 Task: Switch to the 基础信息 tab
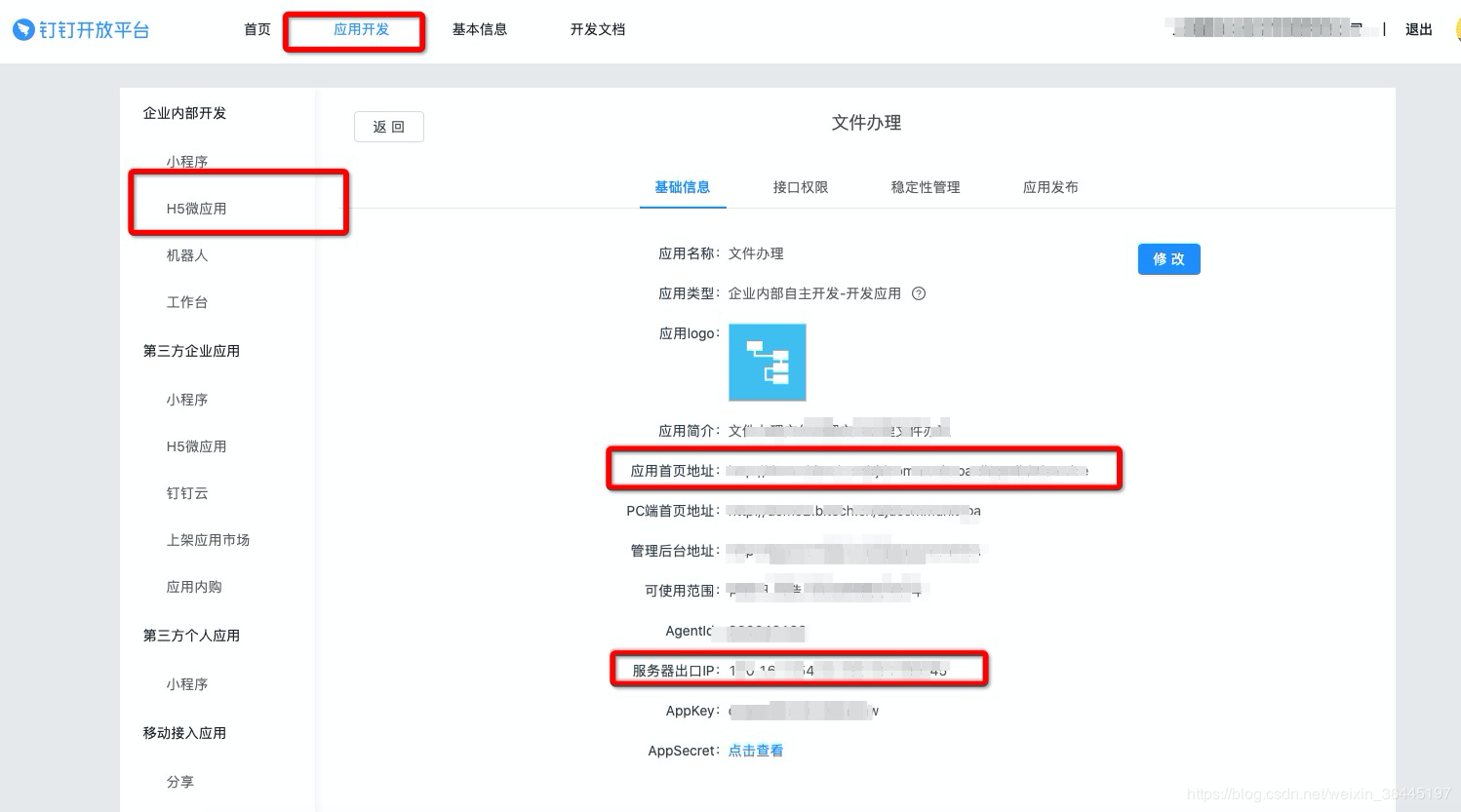tap(683, 187)
